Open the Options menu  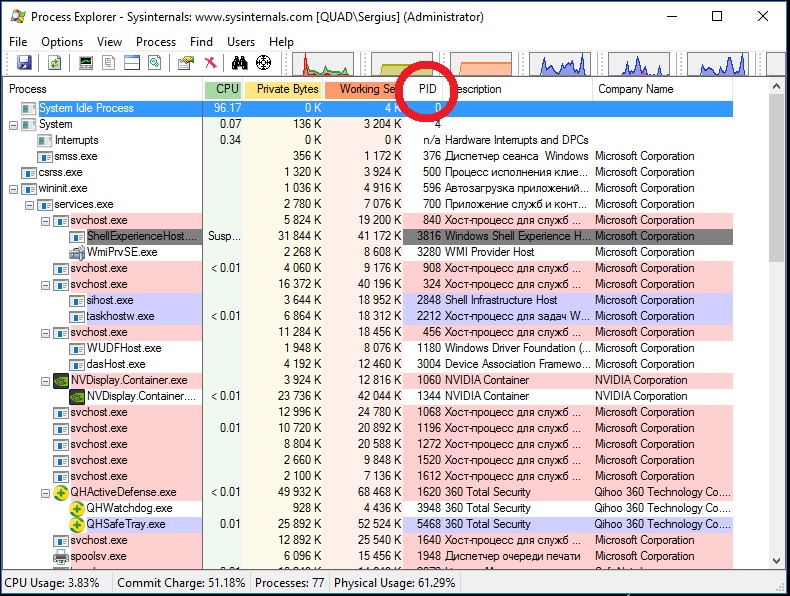pos(62,42)
